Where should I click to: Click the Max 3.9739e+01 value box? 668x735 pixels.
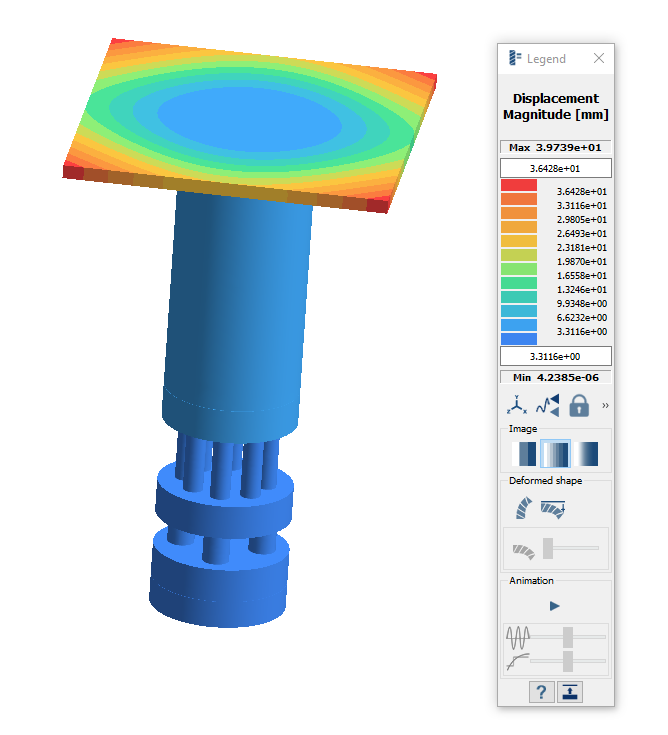[555, 147]
